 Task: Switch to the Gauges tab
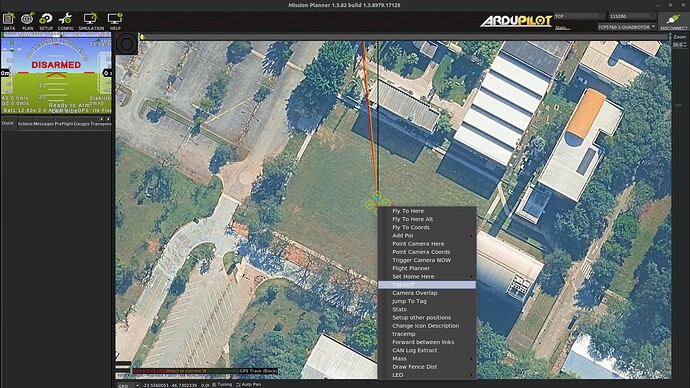point(82,124)
